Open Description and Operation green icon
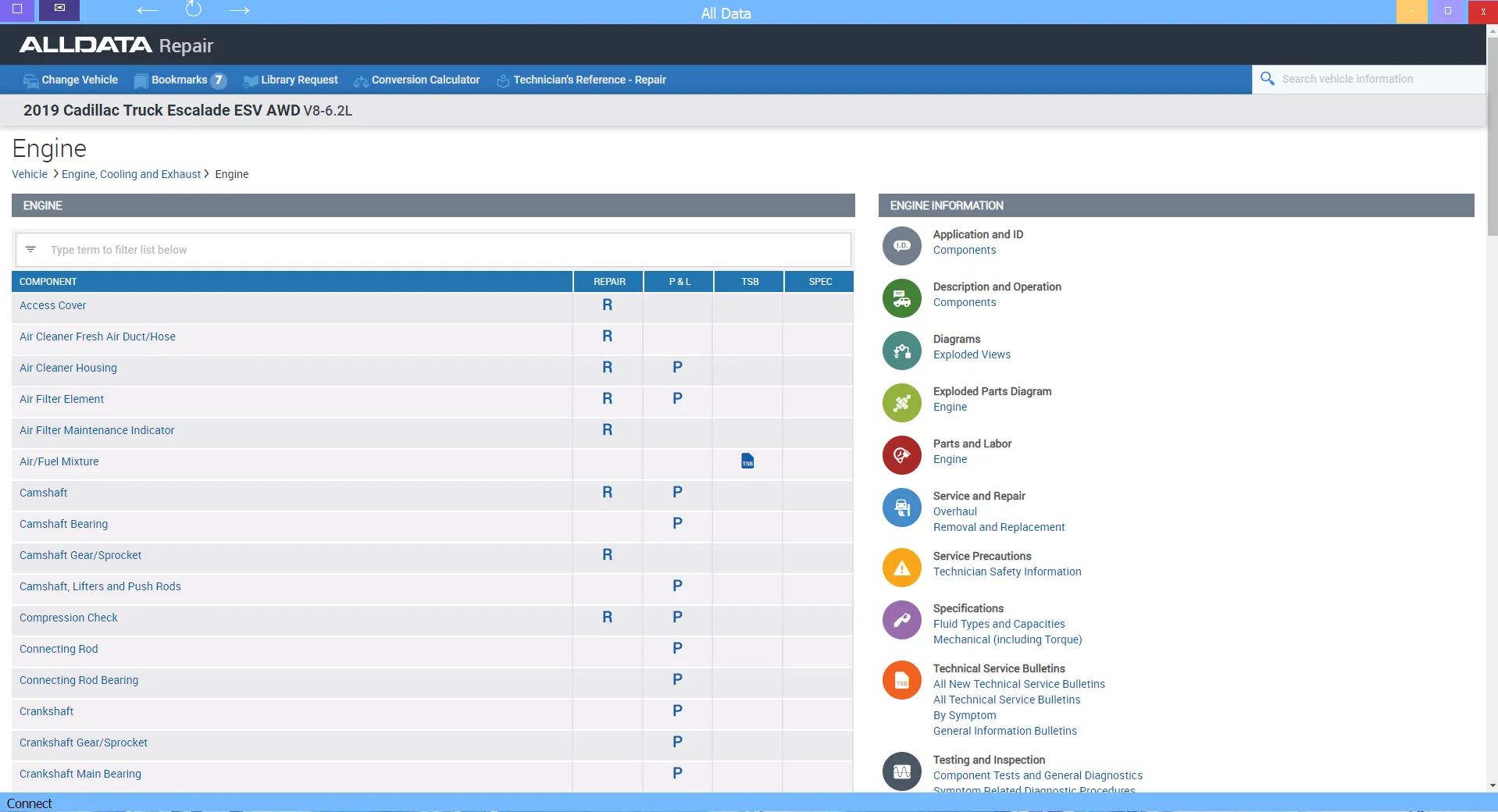Viewport: 1498px width, 812px height. (902, 298)
